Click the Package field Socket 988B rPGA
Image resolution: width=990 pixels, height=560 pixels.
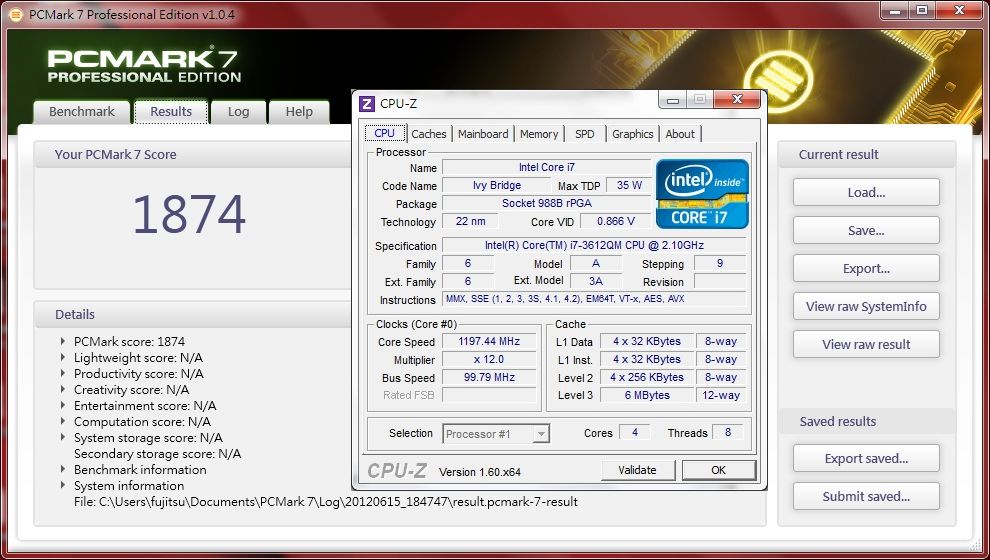(547, 203)
